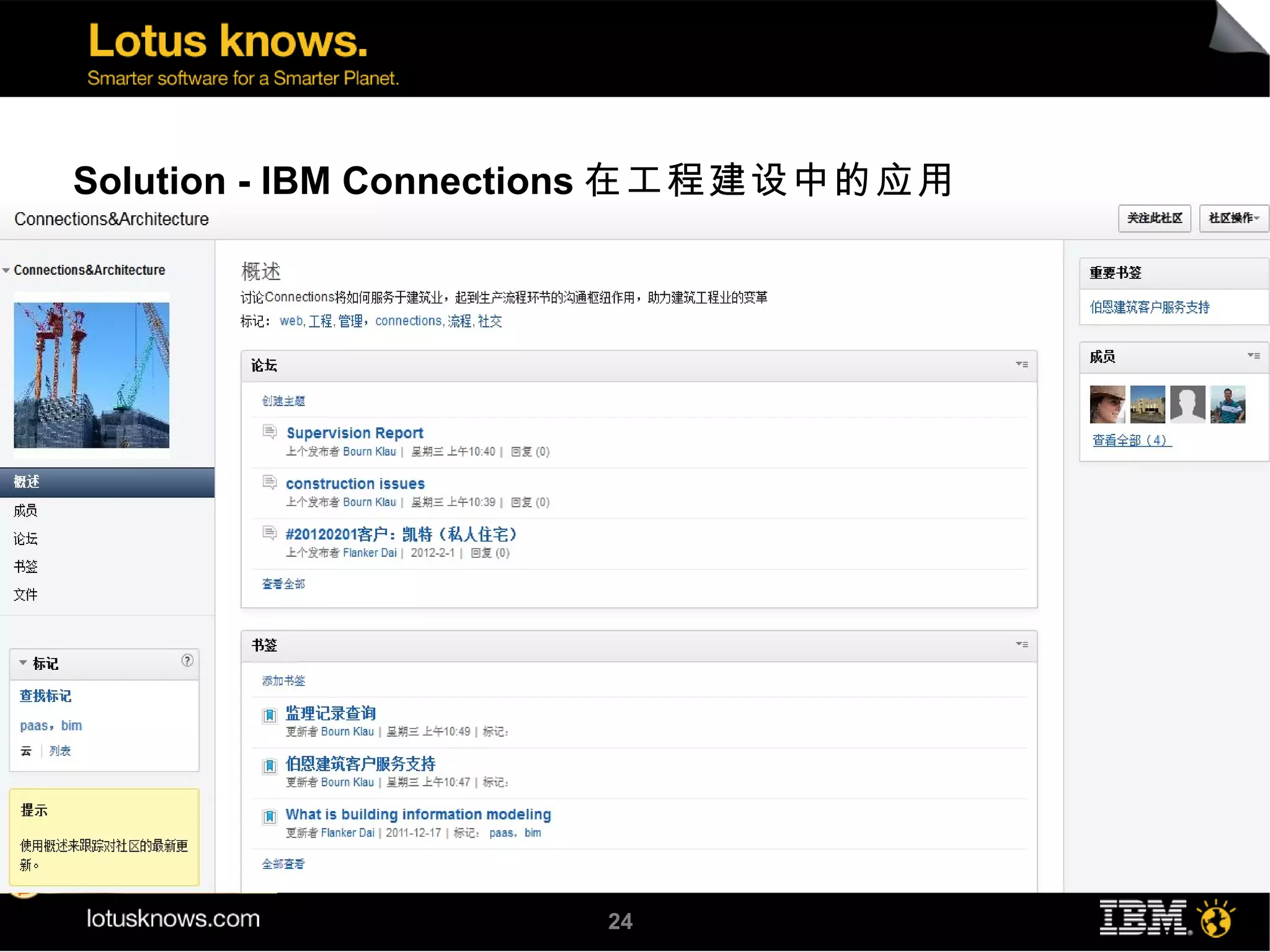The height and width of the screenshot is (952, 1270).
Task: Click the construction issues topic icon
Action: 269,483
